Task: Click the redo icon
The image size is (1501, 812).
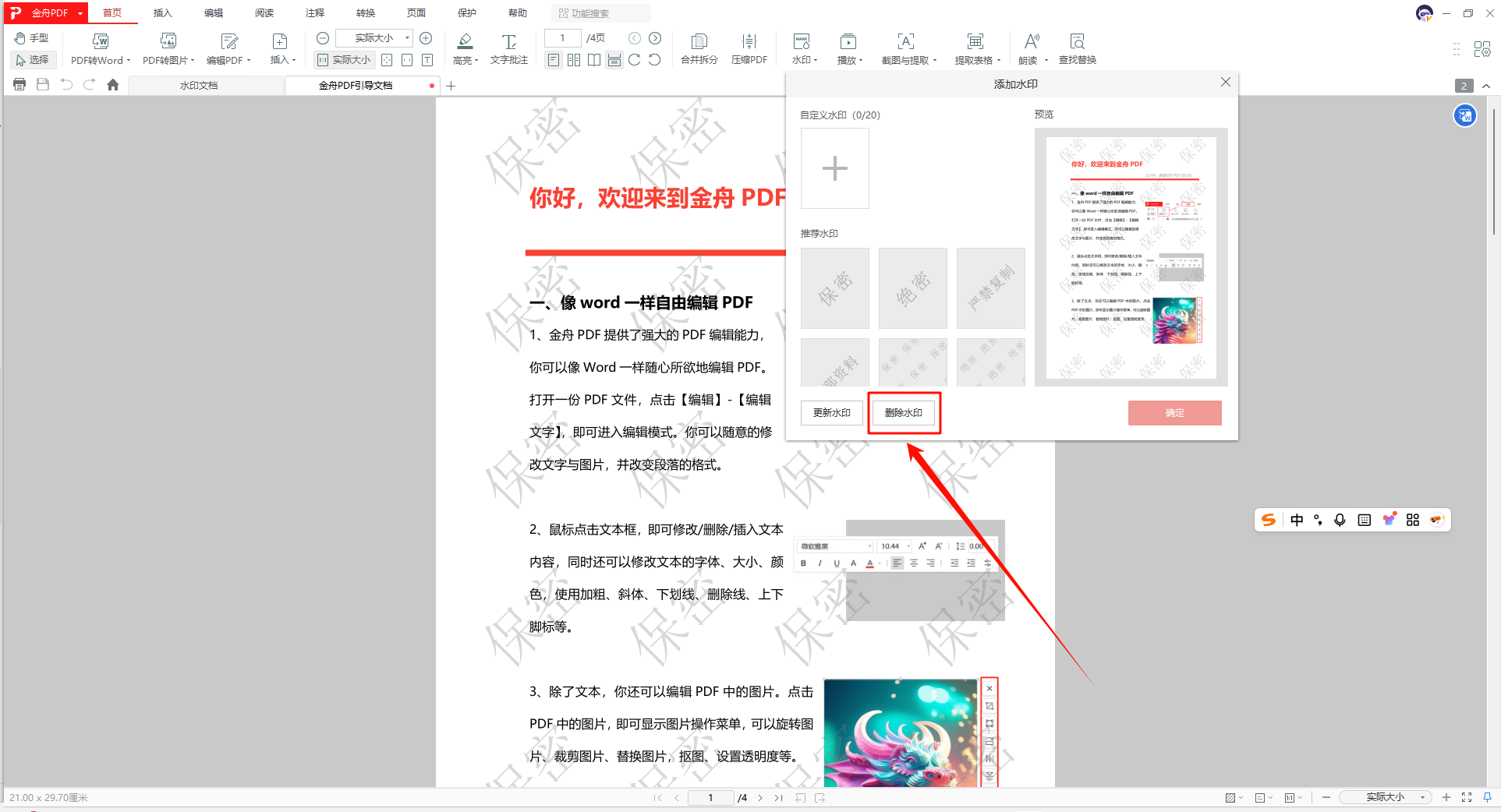Action: click(90, 85)
